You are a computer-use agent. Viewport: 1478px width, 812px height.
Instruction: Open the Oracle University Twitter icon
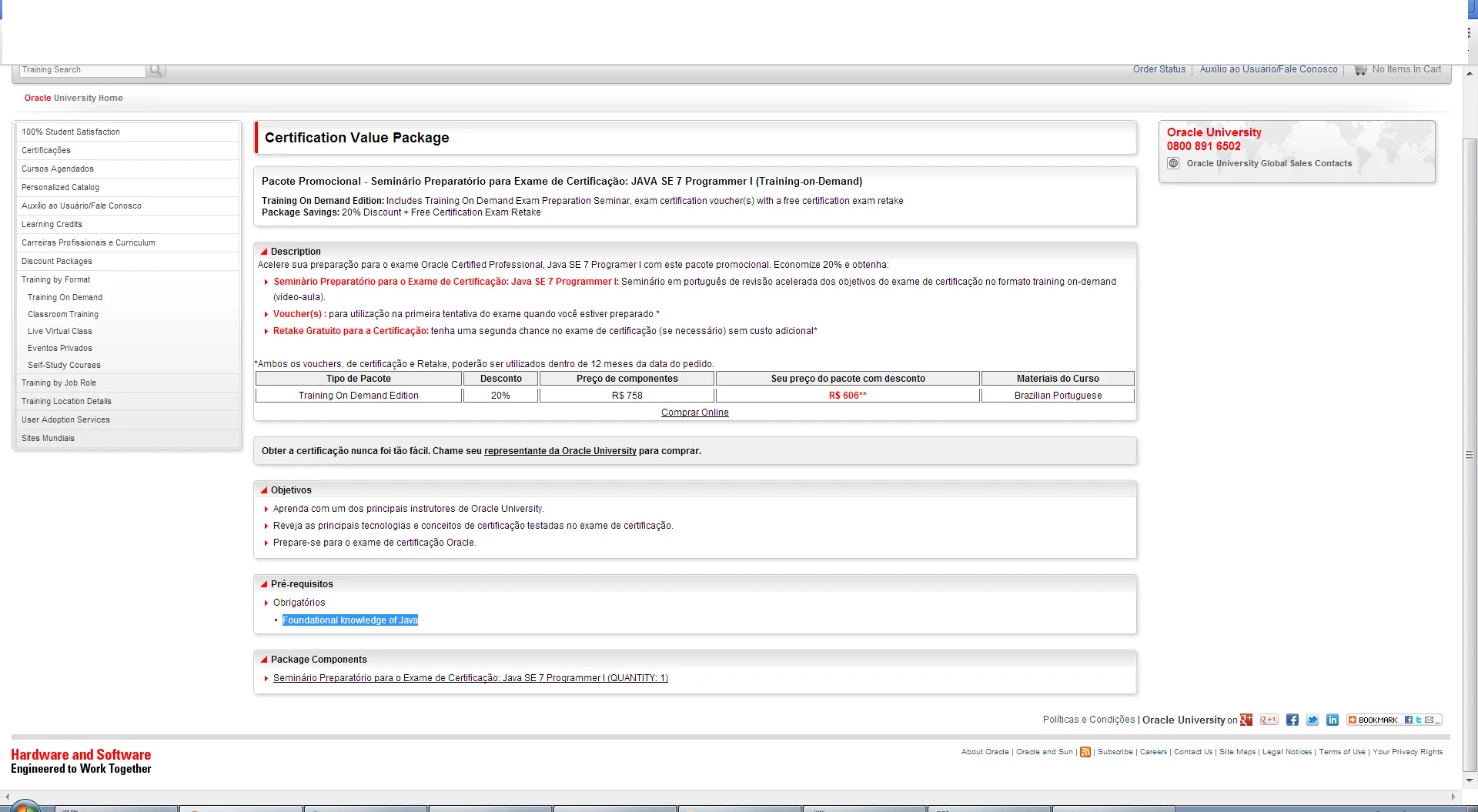pyautogui.click(x=1312, y=720)
